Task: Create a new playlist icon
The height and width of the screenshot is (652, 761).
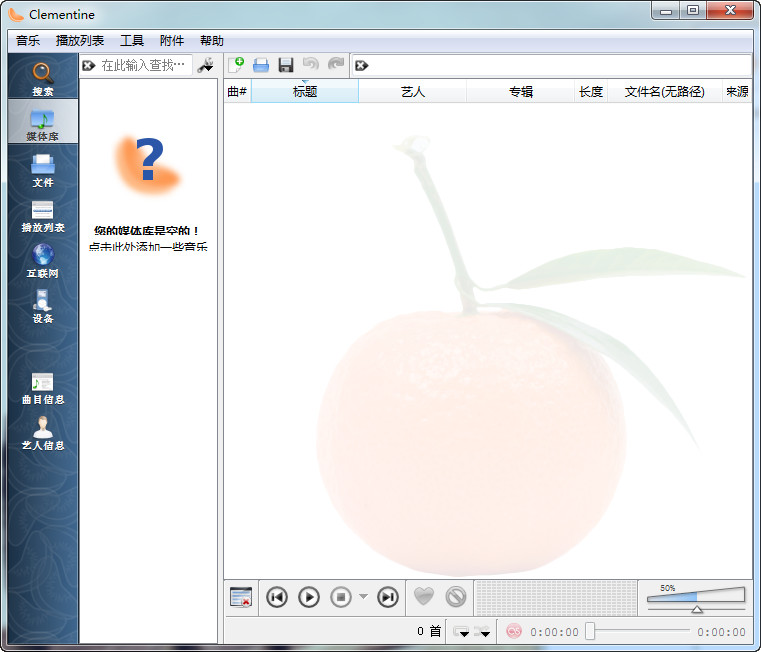Action: (236, 65)
